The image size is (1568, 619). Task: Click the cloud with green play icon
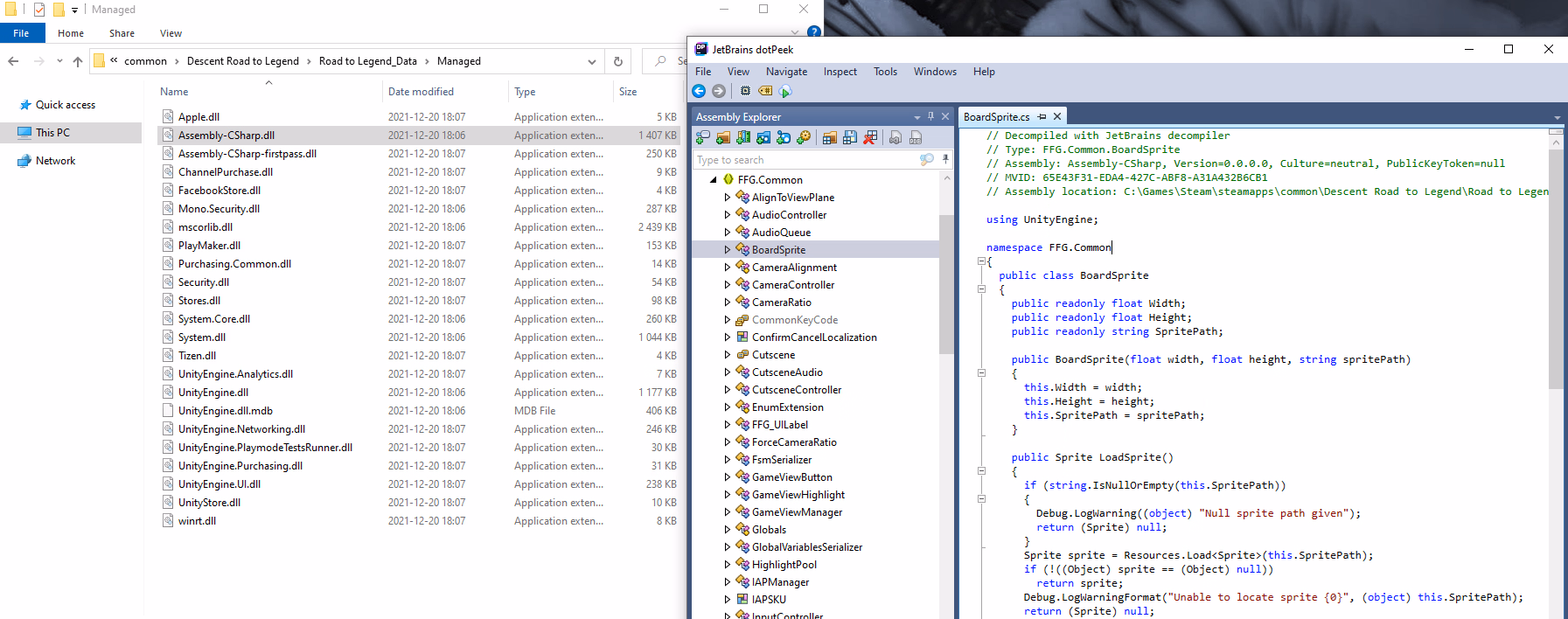tap(785, 91)
